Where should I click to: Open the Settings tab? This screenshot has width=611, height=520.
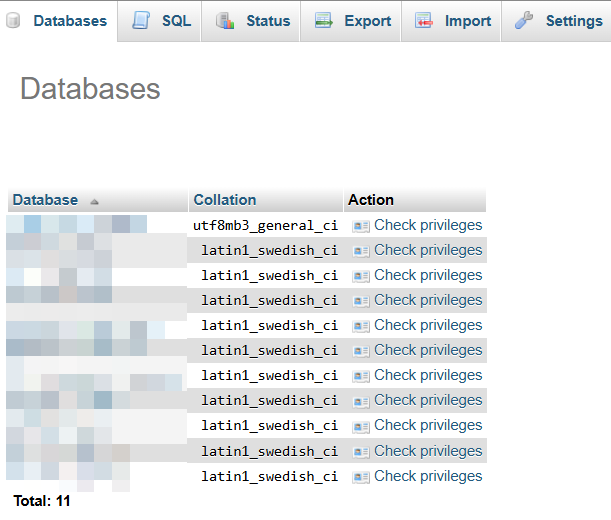tap(556, 21)
